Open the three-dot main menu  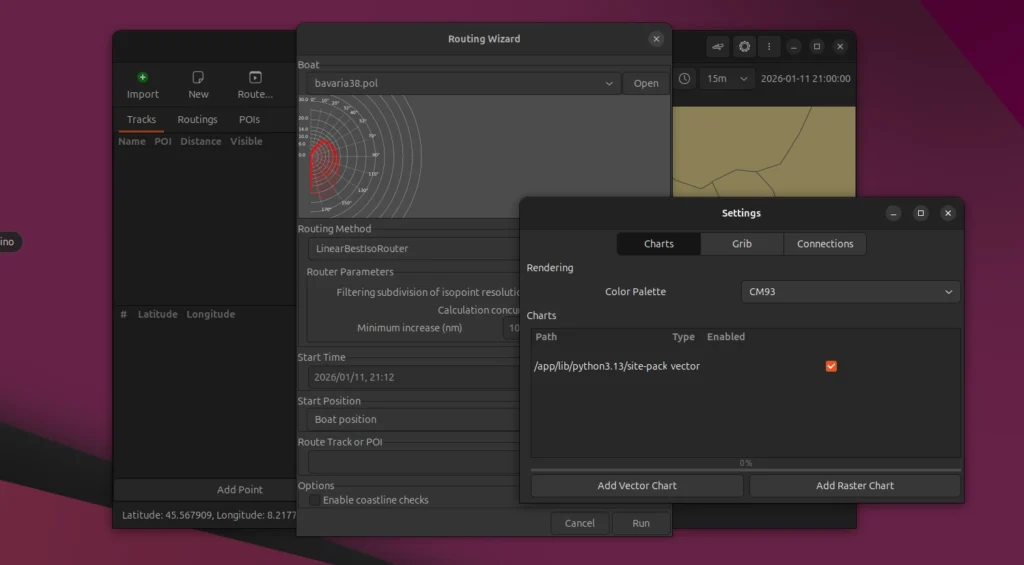[768, 47]
